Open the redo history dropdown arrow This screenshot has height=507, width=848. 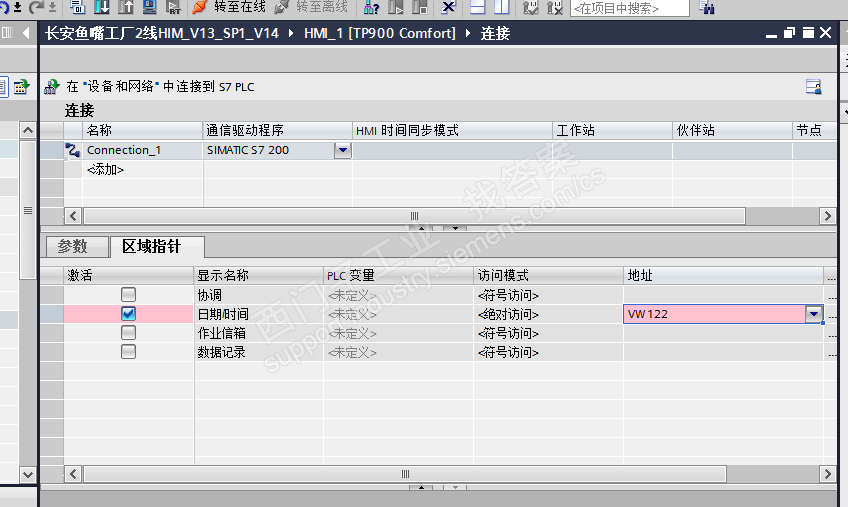(x=52, y=7)
